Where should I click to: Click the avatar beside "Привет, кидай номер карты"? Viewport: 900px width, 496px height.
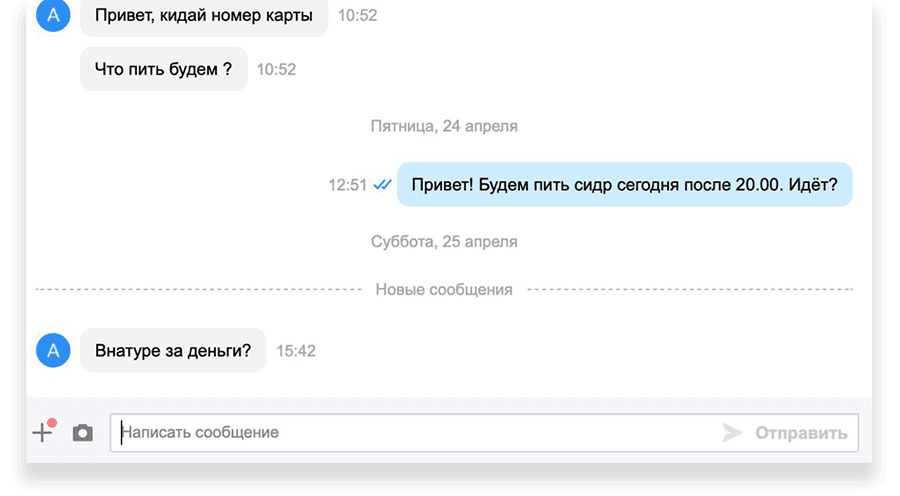click(x=53, y=16)
